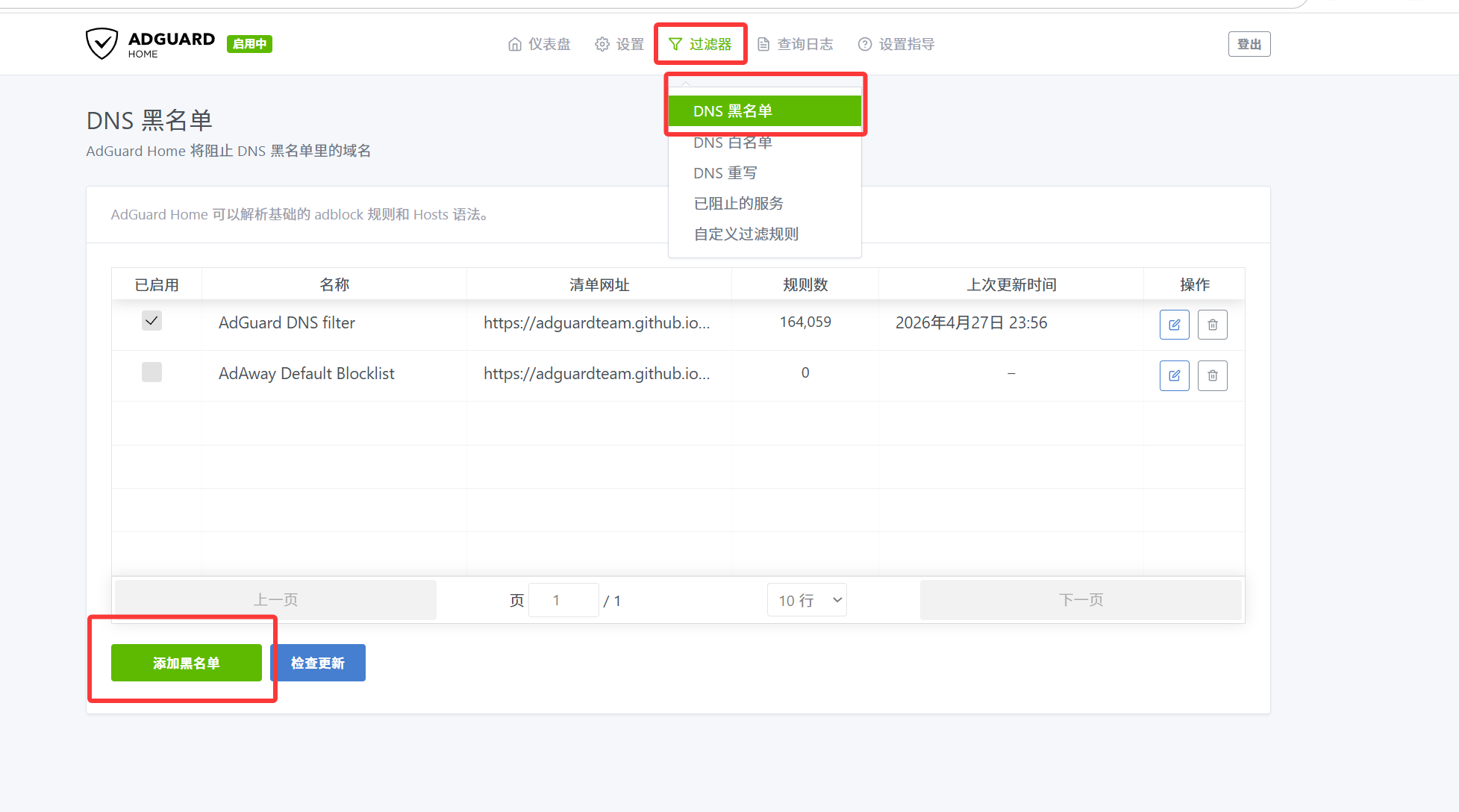
Task: Delete the AdGuard DNS filter entry
Action: pos(1212,325)
